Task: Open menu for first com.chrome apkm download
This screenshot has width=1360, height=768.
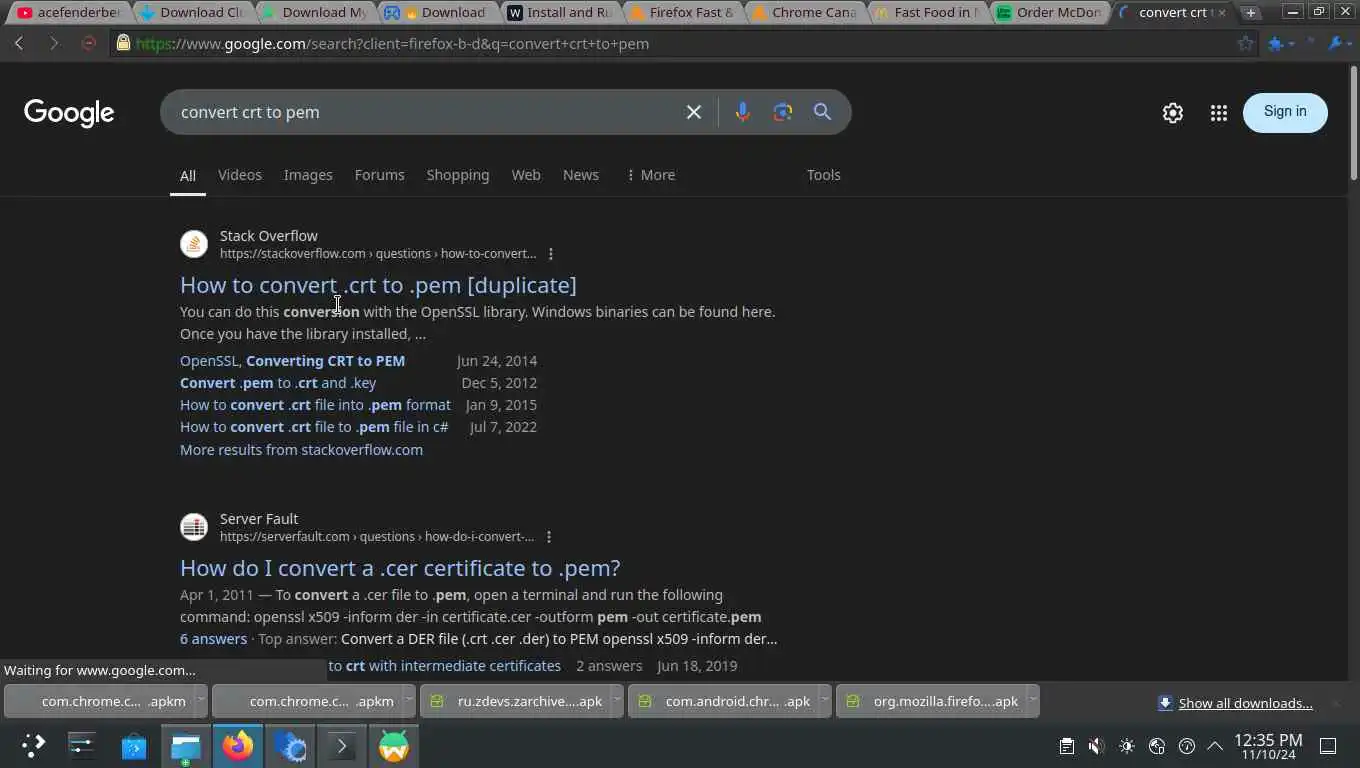Action: [x=199, y=701]
